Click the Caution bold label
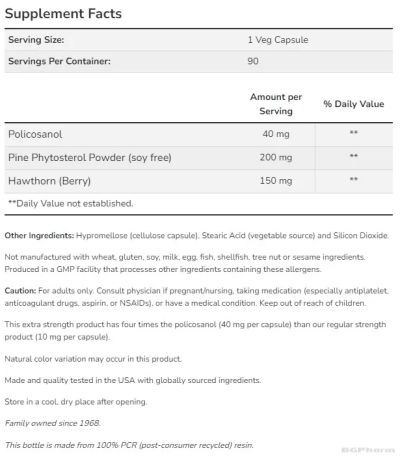Image resolution: width=400 pixels, height=457 pixels. [x=20, y=291]
